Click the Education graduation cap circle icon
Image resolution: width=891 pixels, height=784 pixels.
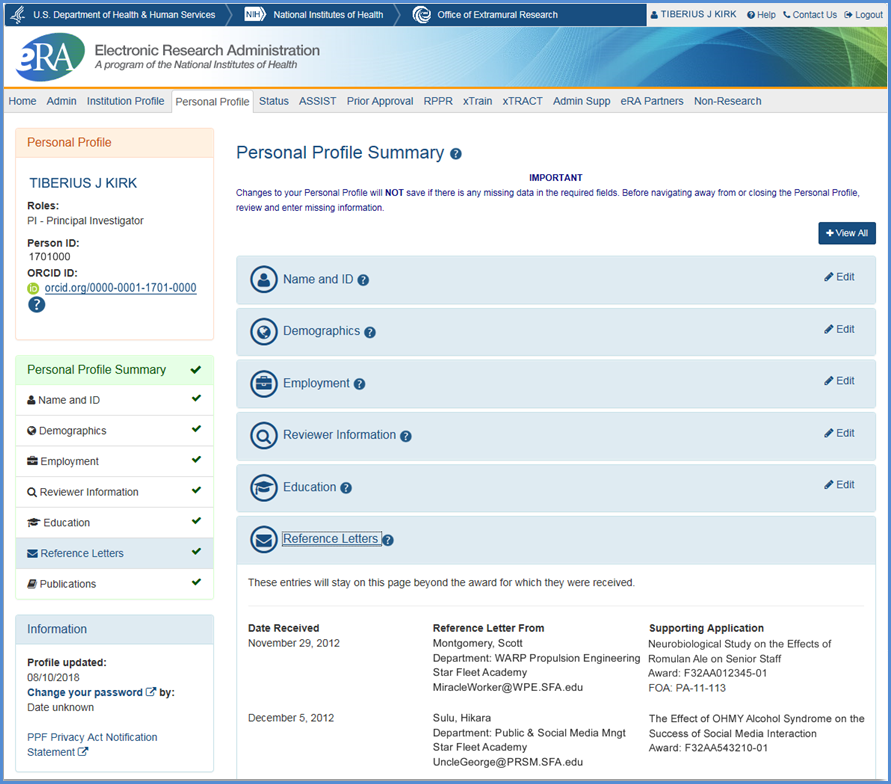pyautogui.click(x=264, y=487)
